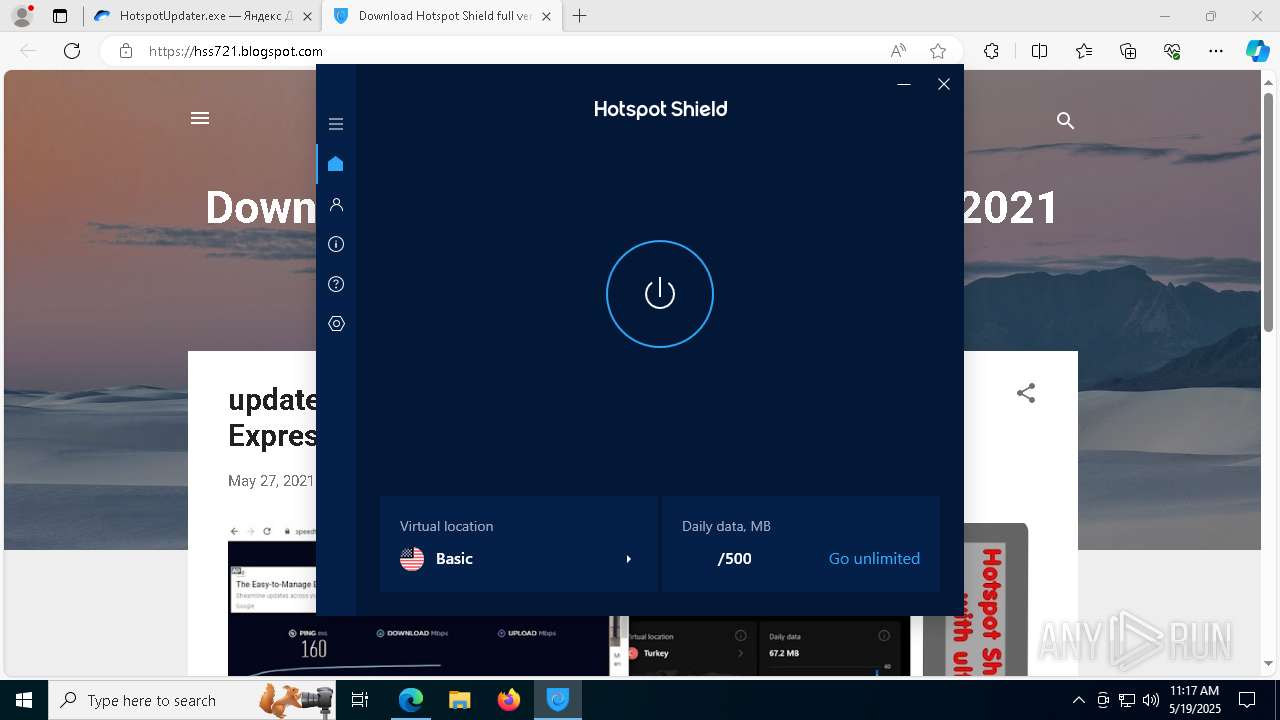Open the volume control in system tray

(1151, 700)
